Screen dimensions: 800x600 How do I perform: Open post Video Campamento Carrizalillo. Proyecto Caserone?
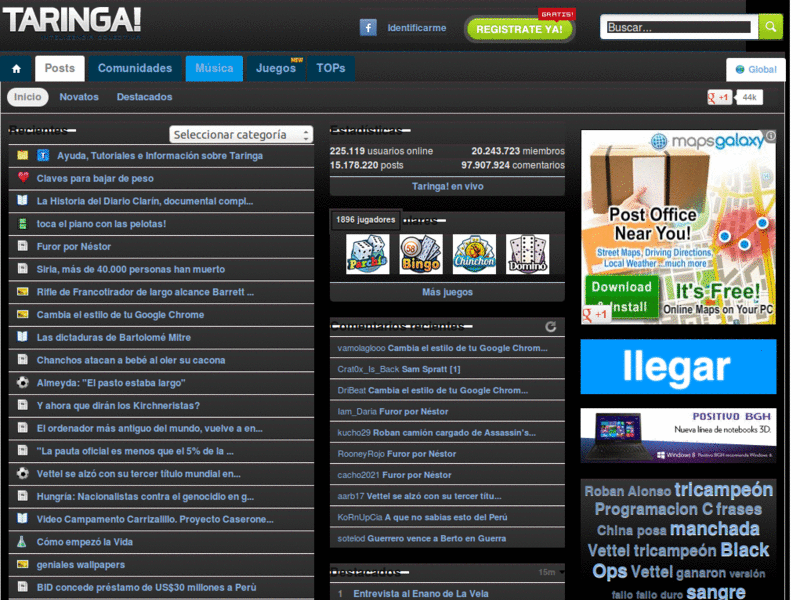tap(155, 519)
